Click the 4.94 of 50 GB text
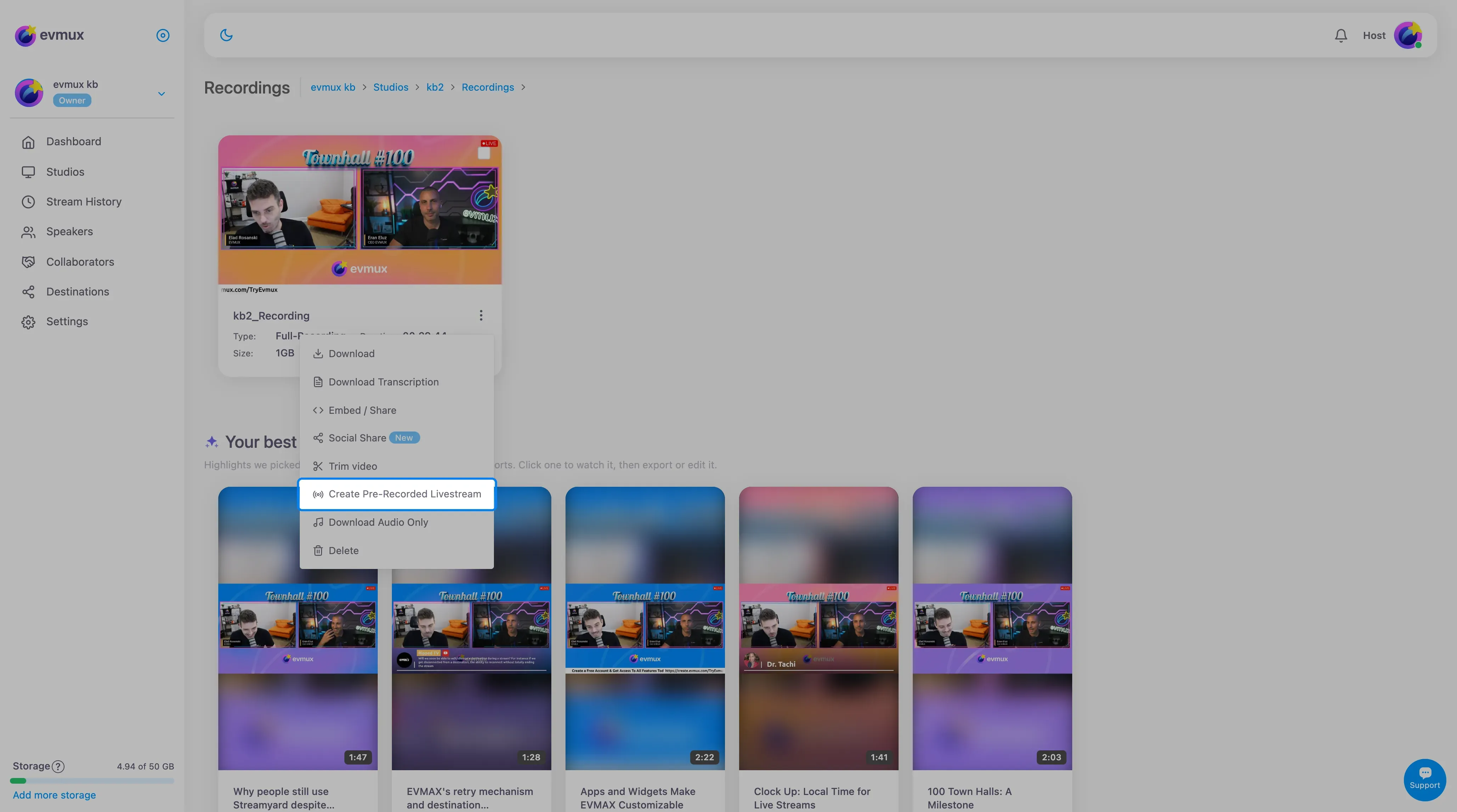This screenshot has width=1457, height=812. [x=145, y=767]
